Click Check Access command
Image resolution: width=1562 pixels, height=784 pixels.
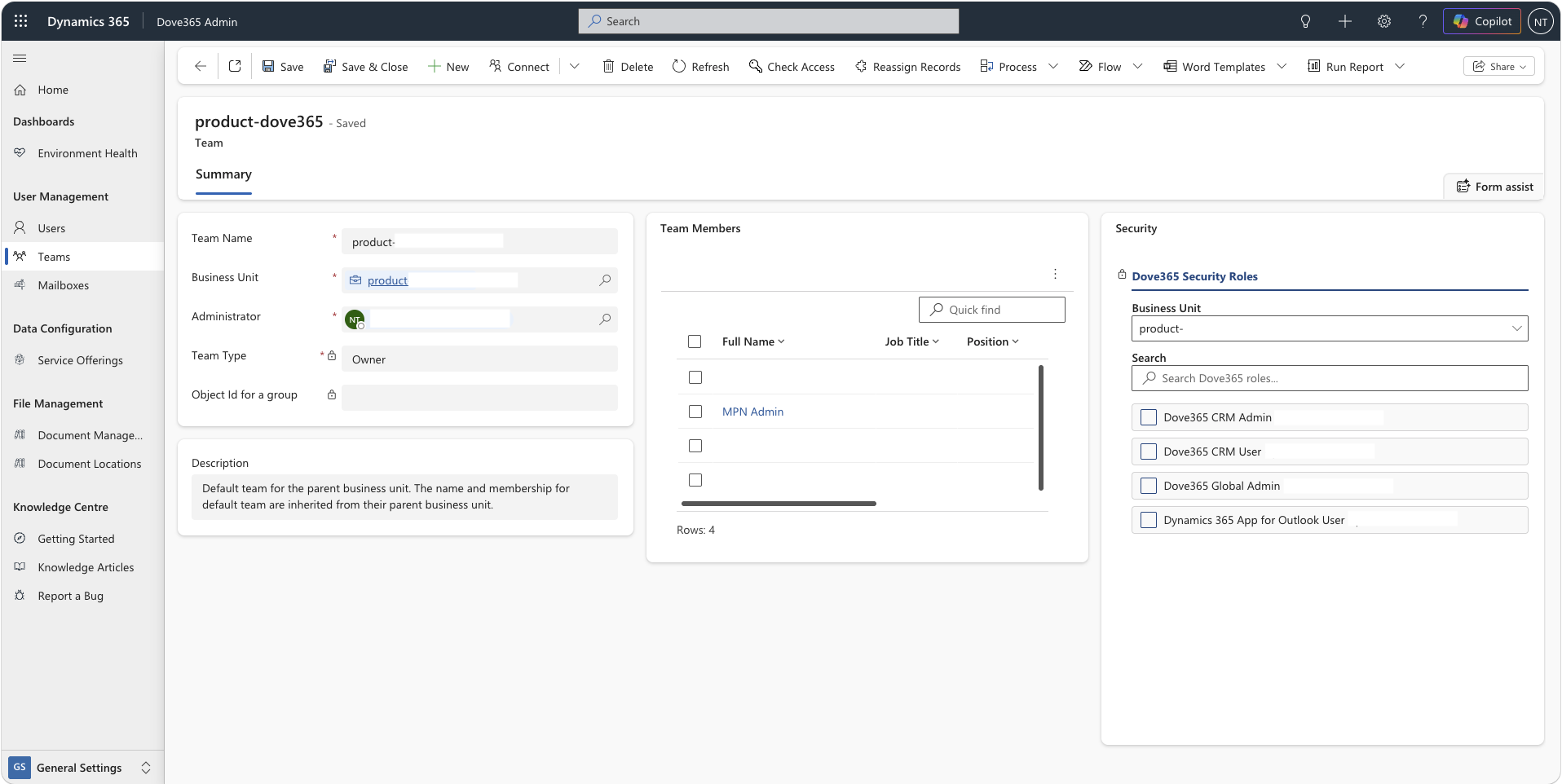click(792, 66)
